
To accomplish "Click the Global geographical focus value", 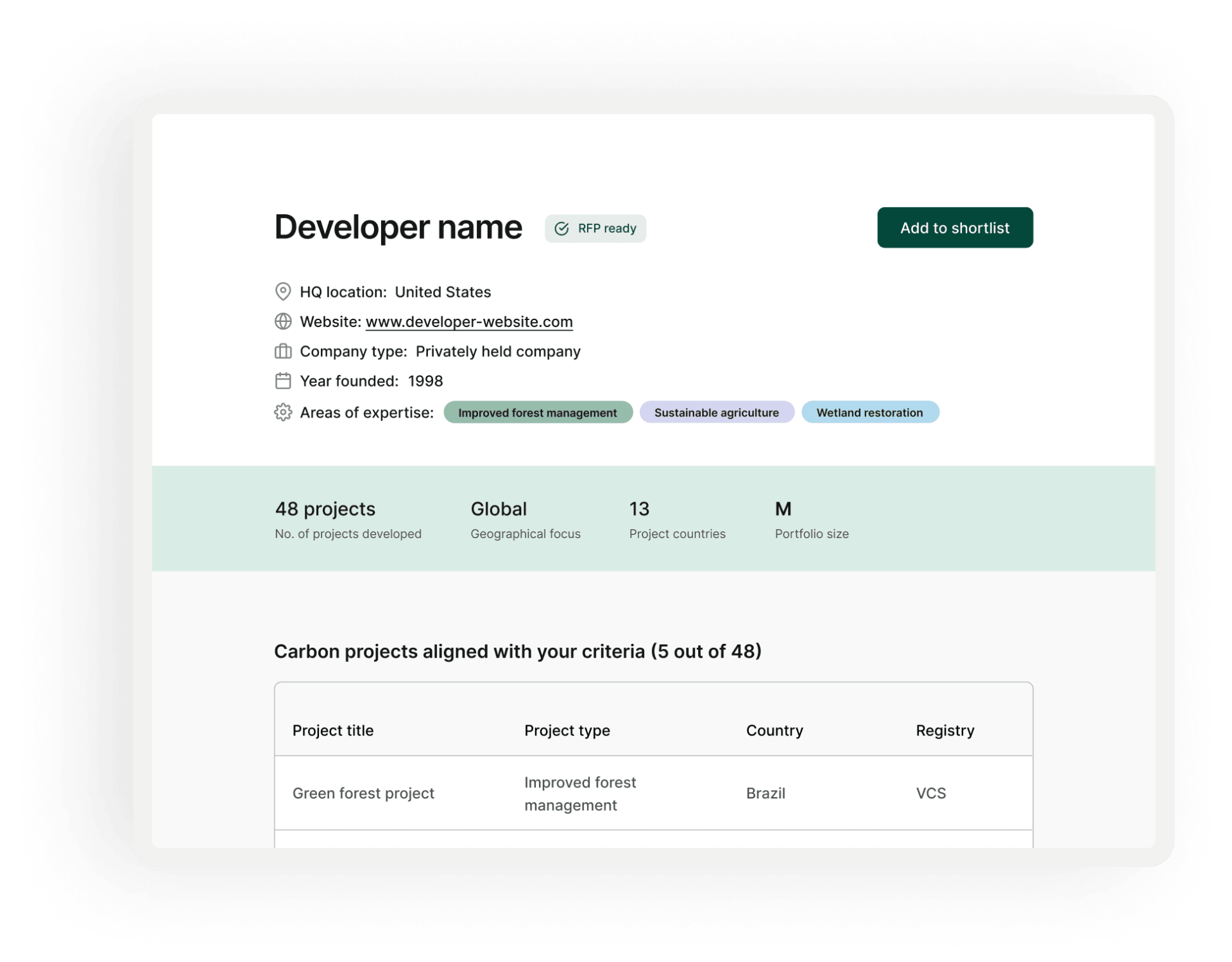I will click(499, 509).
